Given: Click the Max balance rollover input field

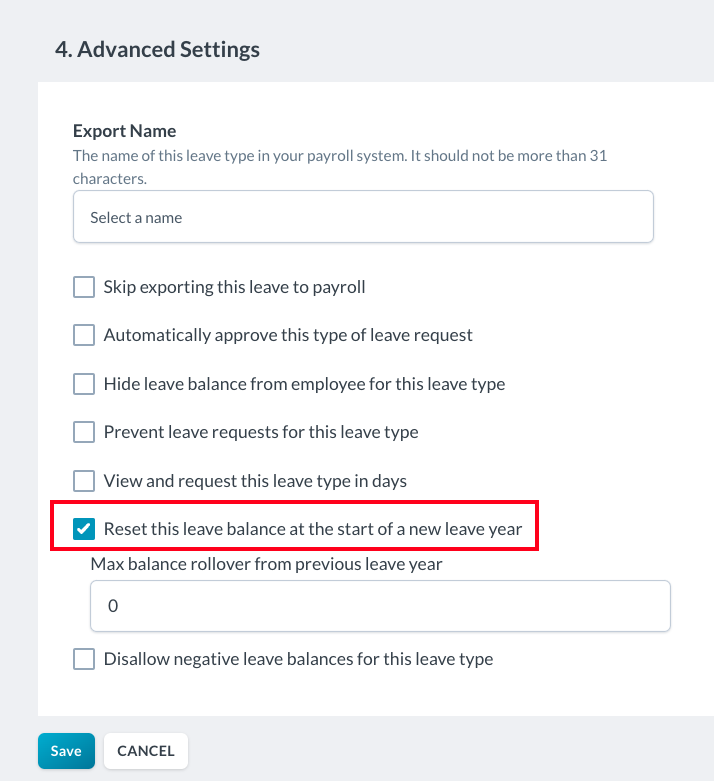Looking at the screenshot, I should [380, 606].
